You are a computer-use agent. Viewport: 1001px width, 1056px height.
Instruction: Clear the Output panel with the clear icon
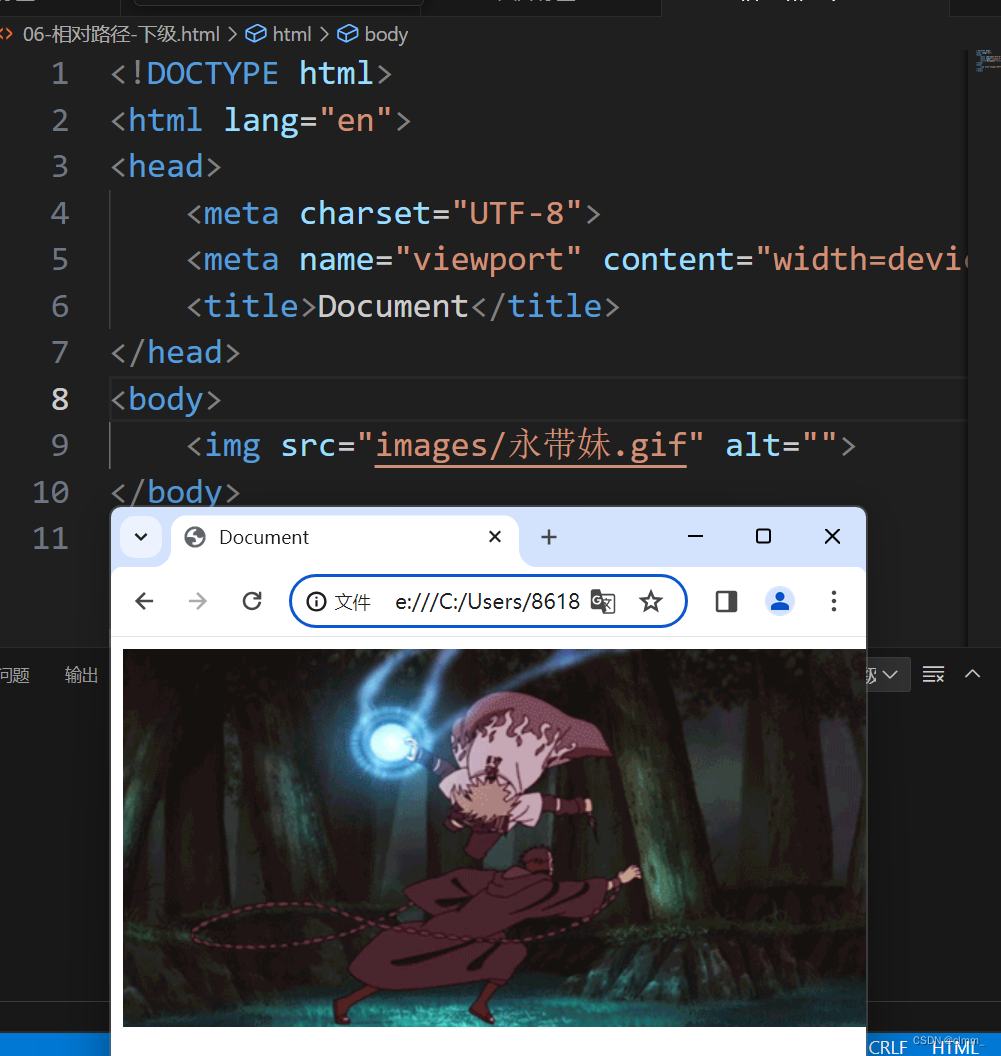click(x=932, y=674)
